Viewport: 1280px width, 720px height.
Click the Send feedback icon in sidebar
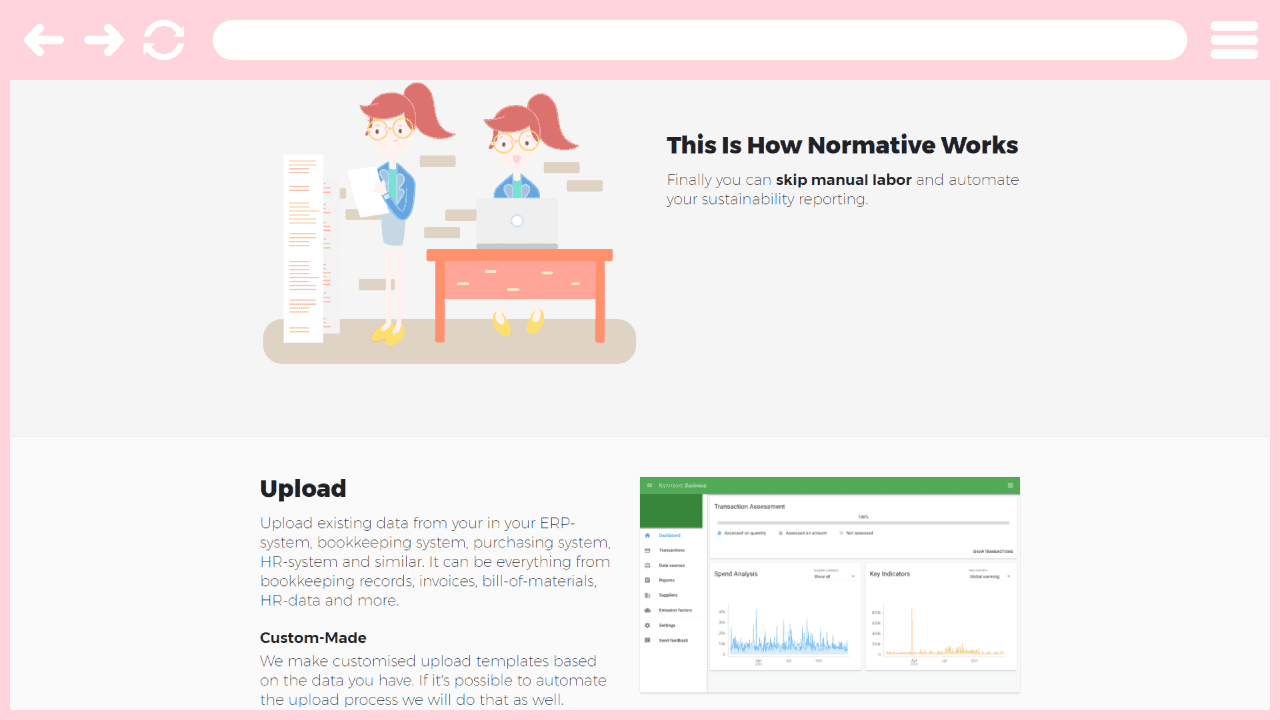pyautogui.click(x=647, y=640)
